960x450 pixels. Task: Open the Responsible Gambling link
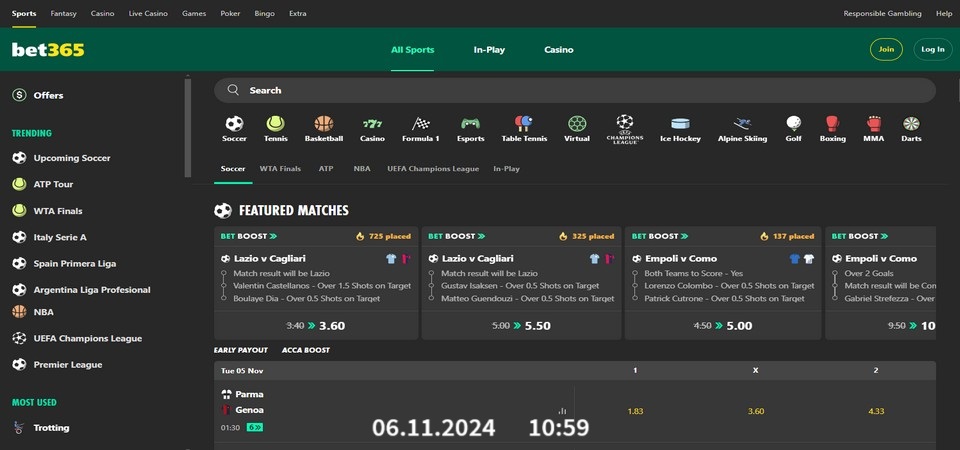pos(882,13)
